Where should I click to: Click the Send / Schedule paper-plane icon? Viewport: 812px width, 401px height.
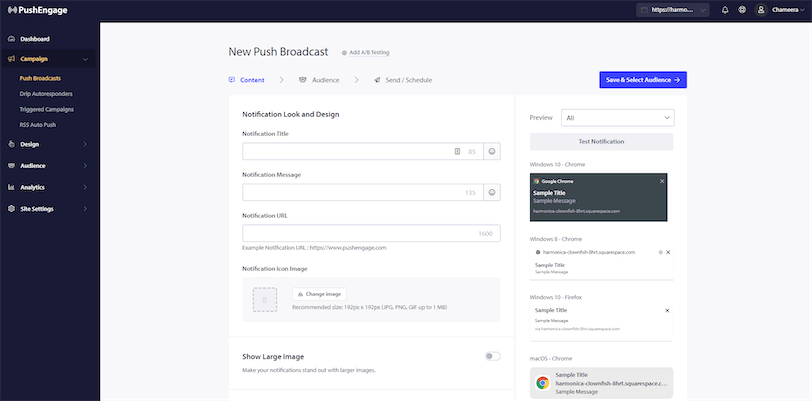[x=377, y=80]
